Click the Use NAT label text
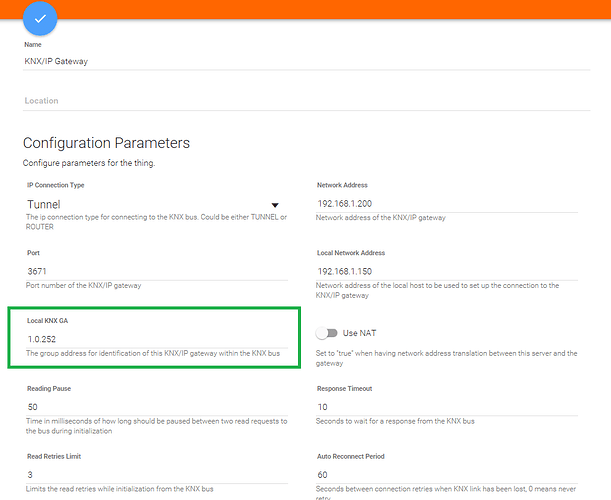This screenshot has width=611, height=500. 359,332
